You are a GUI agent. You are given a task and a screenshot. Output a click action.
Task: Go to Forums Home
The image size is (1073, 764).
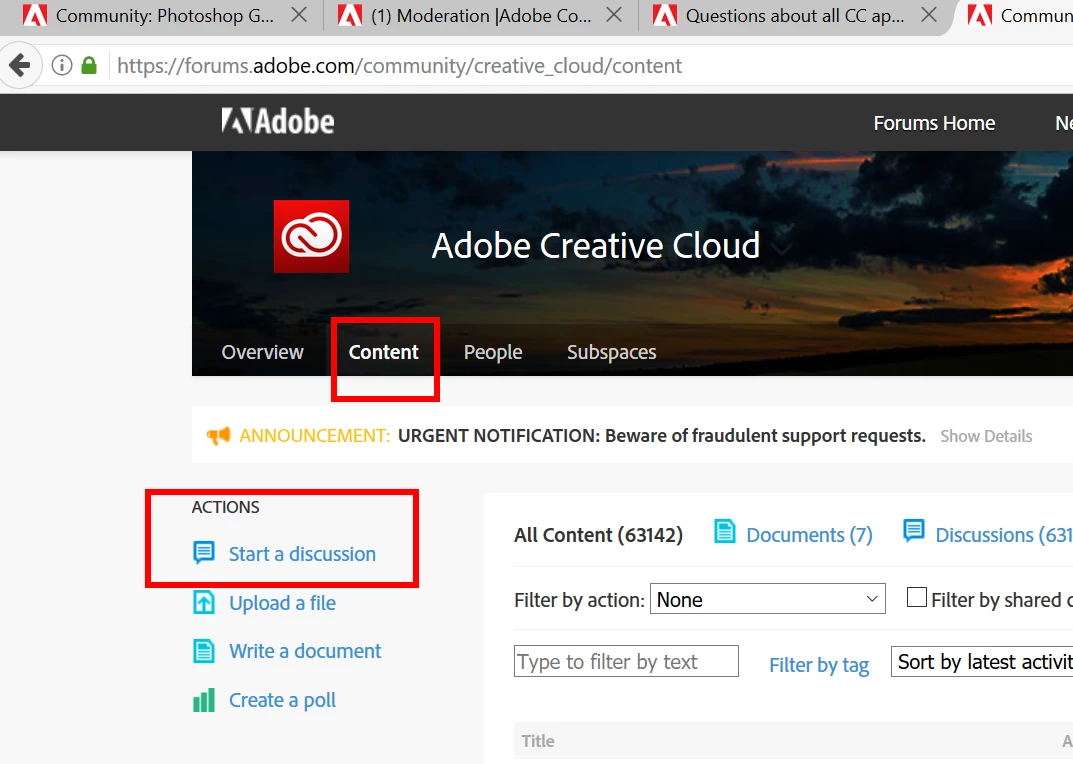[934, 123]
